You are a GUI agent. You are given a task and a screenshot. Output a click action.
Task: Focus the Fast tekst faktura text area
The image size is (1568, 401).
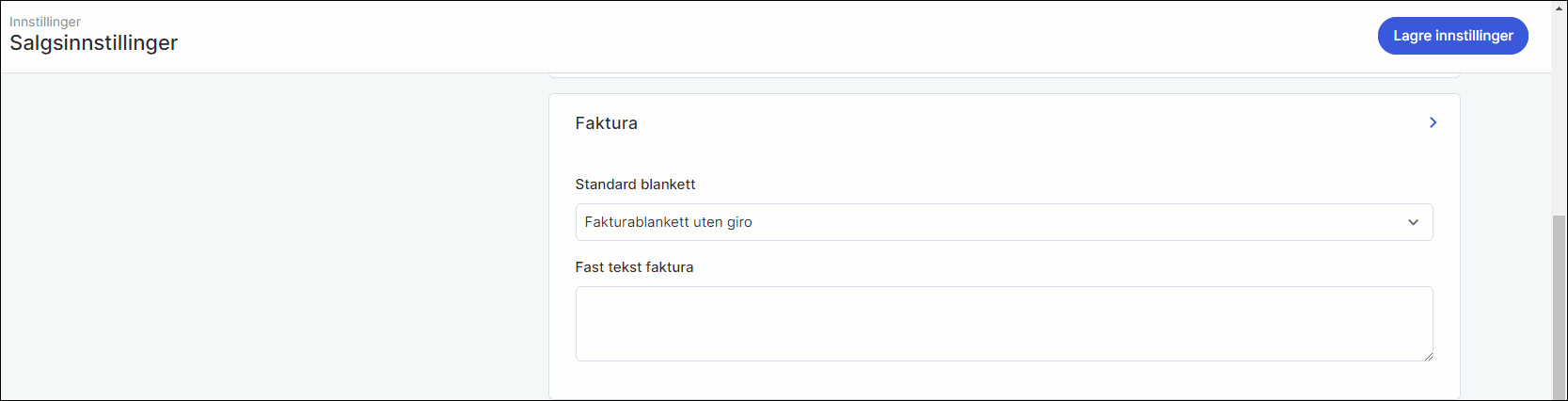[x=1003, y=323]
